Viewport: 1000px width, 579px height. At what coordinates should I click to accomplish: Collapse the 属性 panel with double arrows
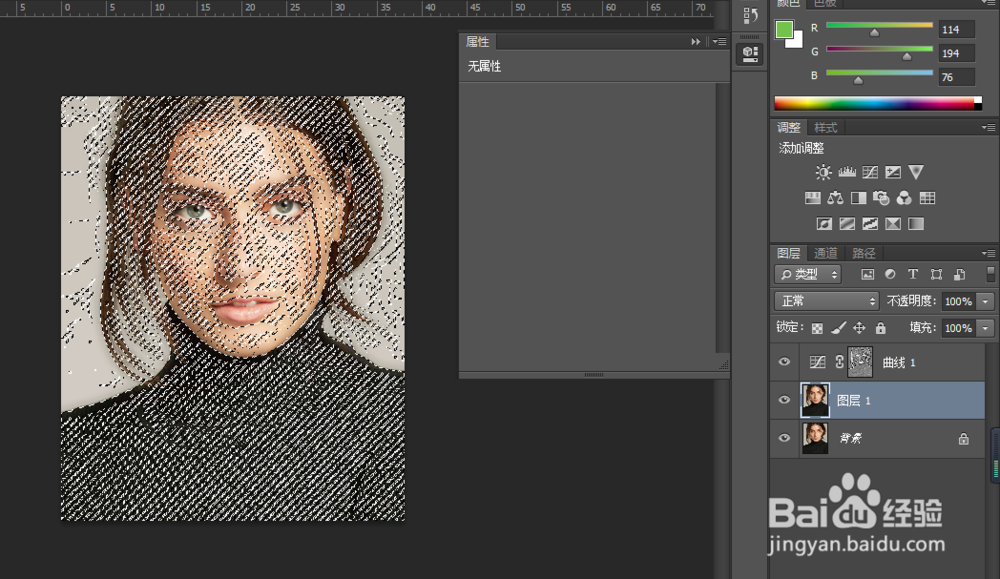point(696,41)
